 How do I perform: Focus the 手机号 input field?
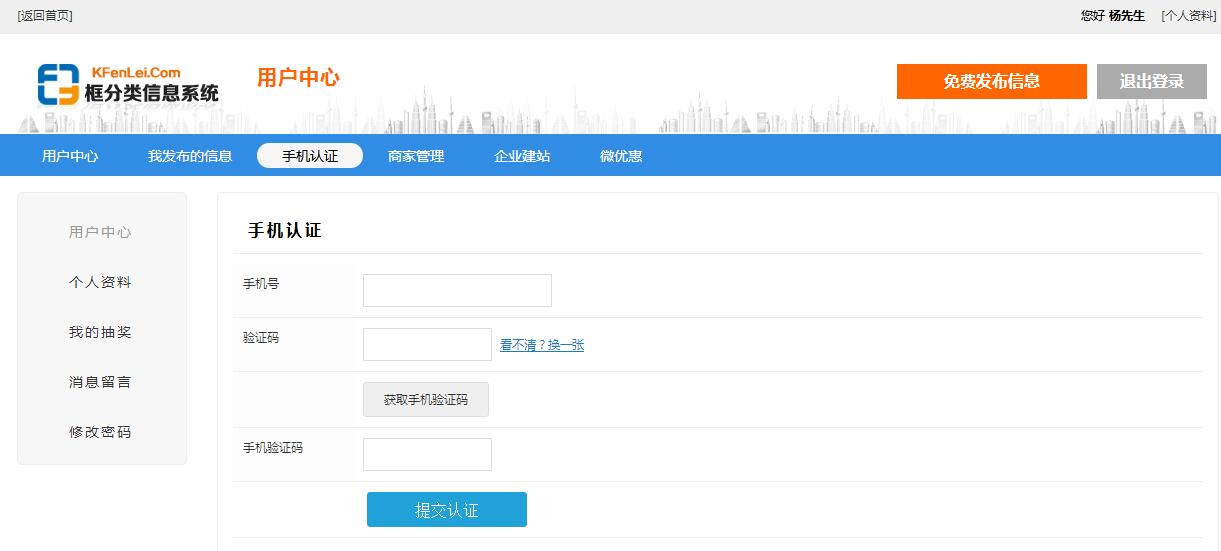457,291
